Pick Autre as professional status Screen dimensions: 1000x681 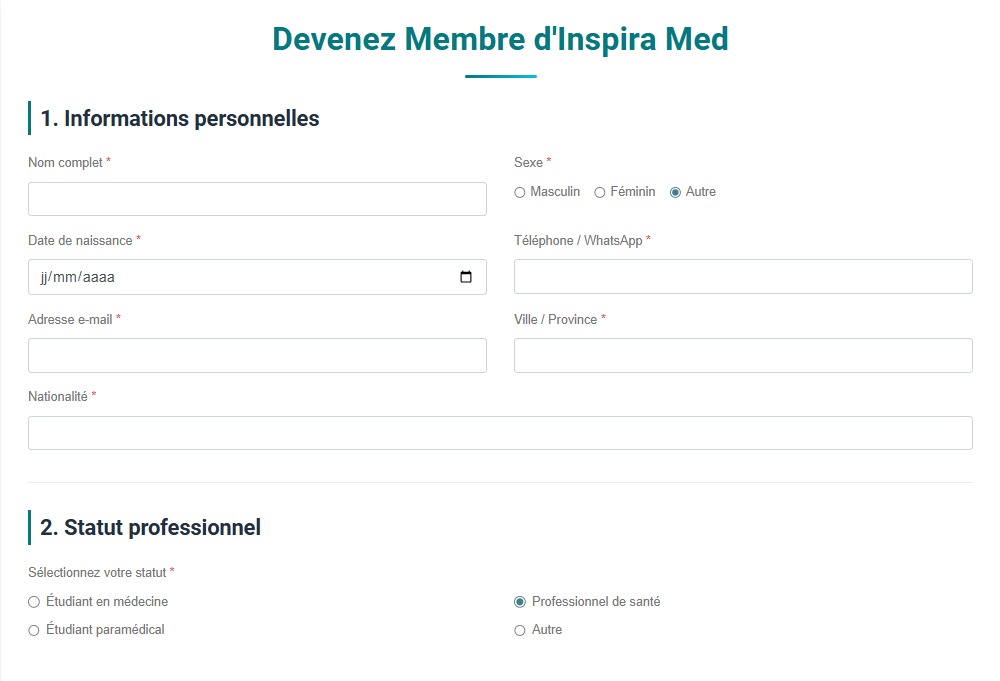pos(519,630)
